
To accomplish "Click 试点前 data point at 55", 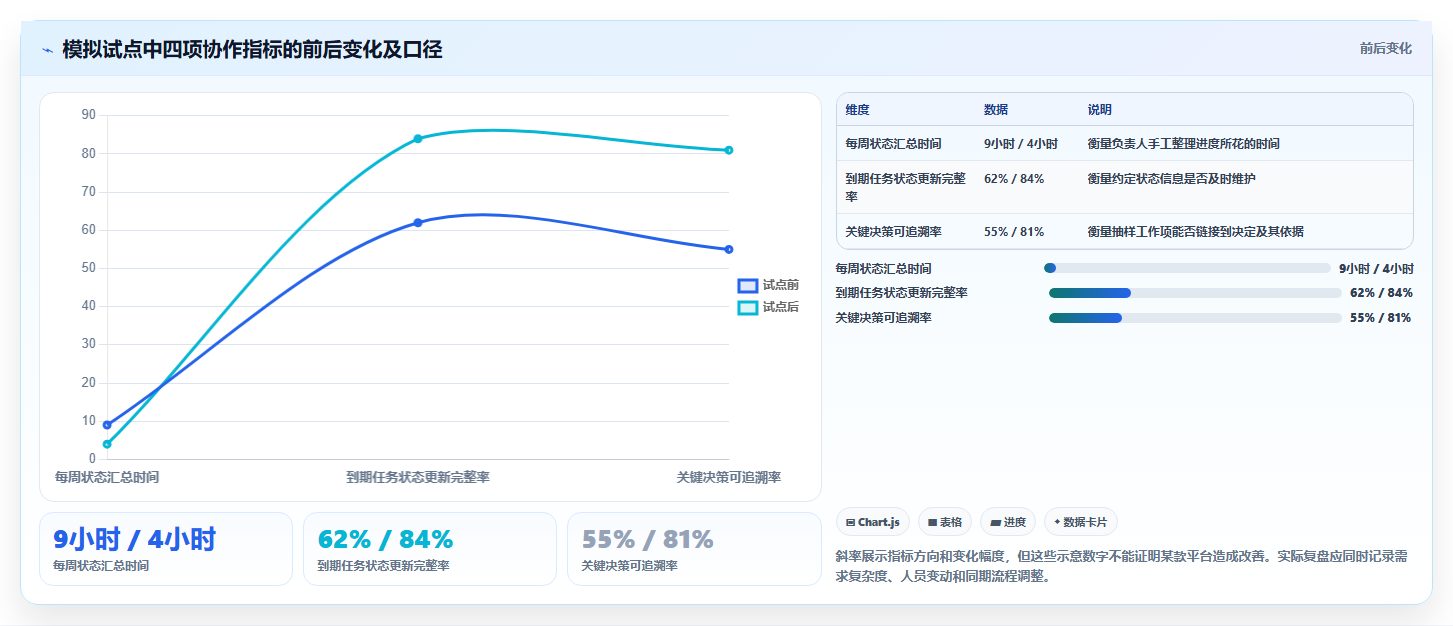I will pyautogui.click(x=729, y=249).
